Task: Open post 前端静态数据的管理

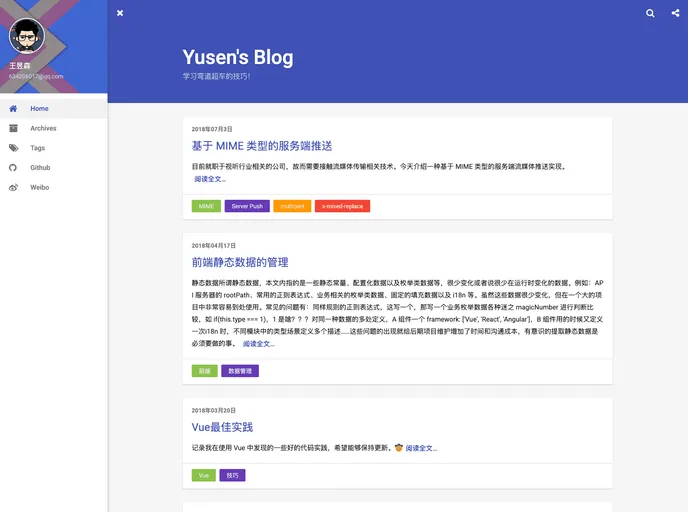Action: pyautogui.click(x=240, y=262)
